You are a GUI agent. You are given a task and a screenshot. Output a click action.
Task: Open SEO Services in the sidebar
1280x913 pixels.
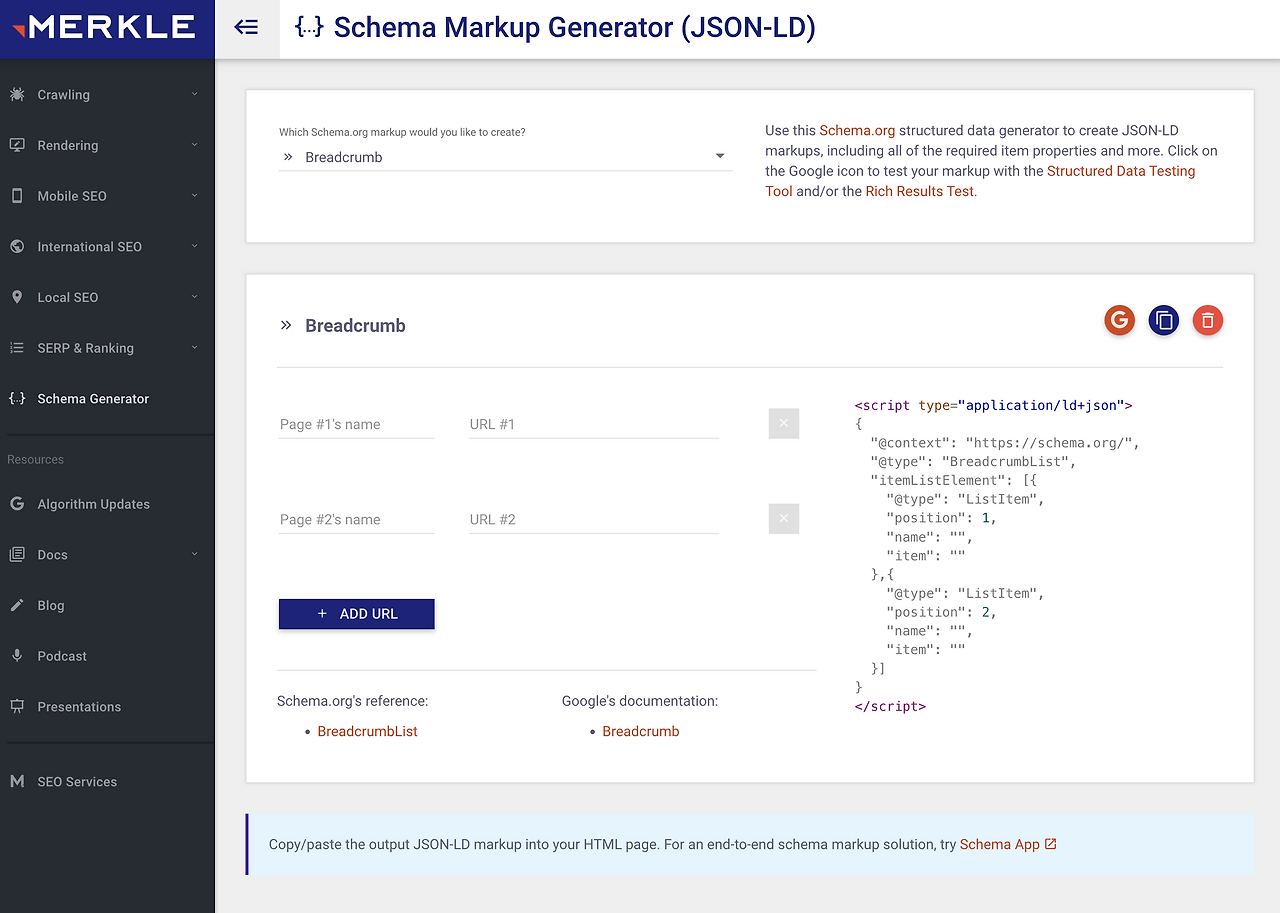point(107,781)
